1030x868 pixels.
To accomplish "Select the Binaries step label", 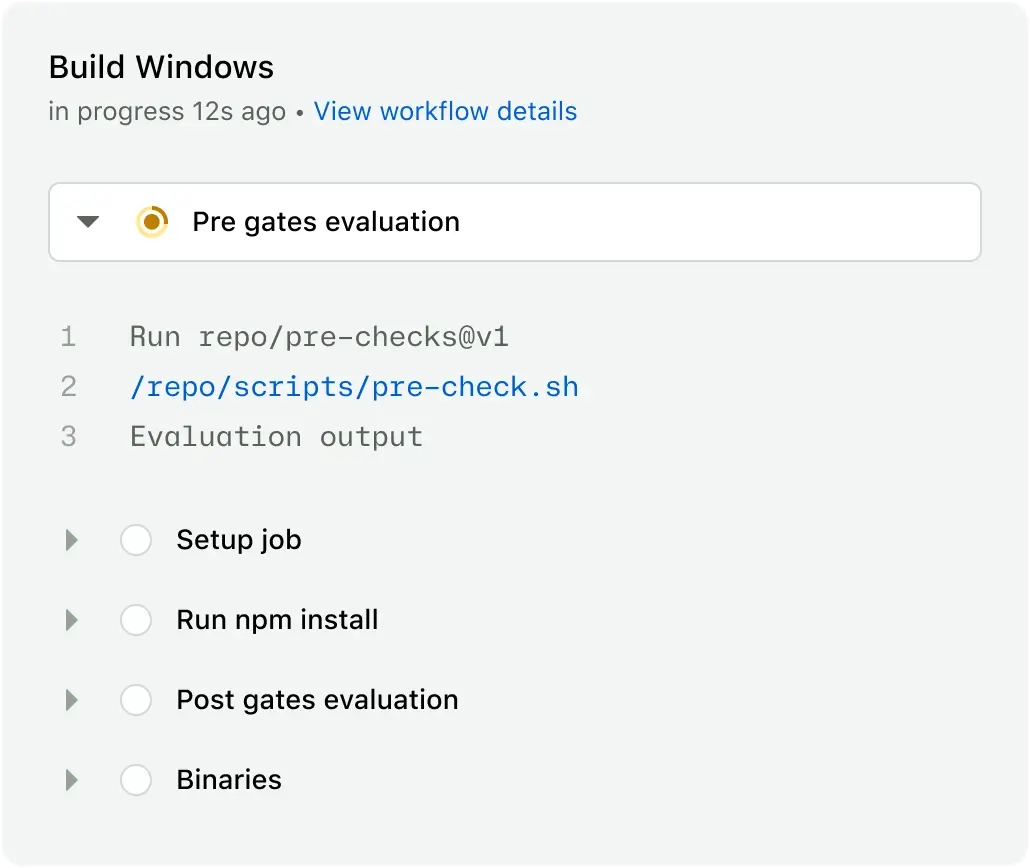I will [229, 780].
